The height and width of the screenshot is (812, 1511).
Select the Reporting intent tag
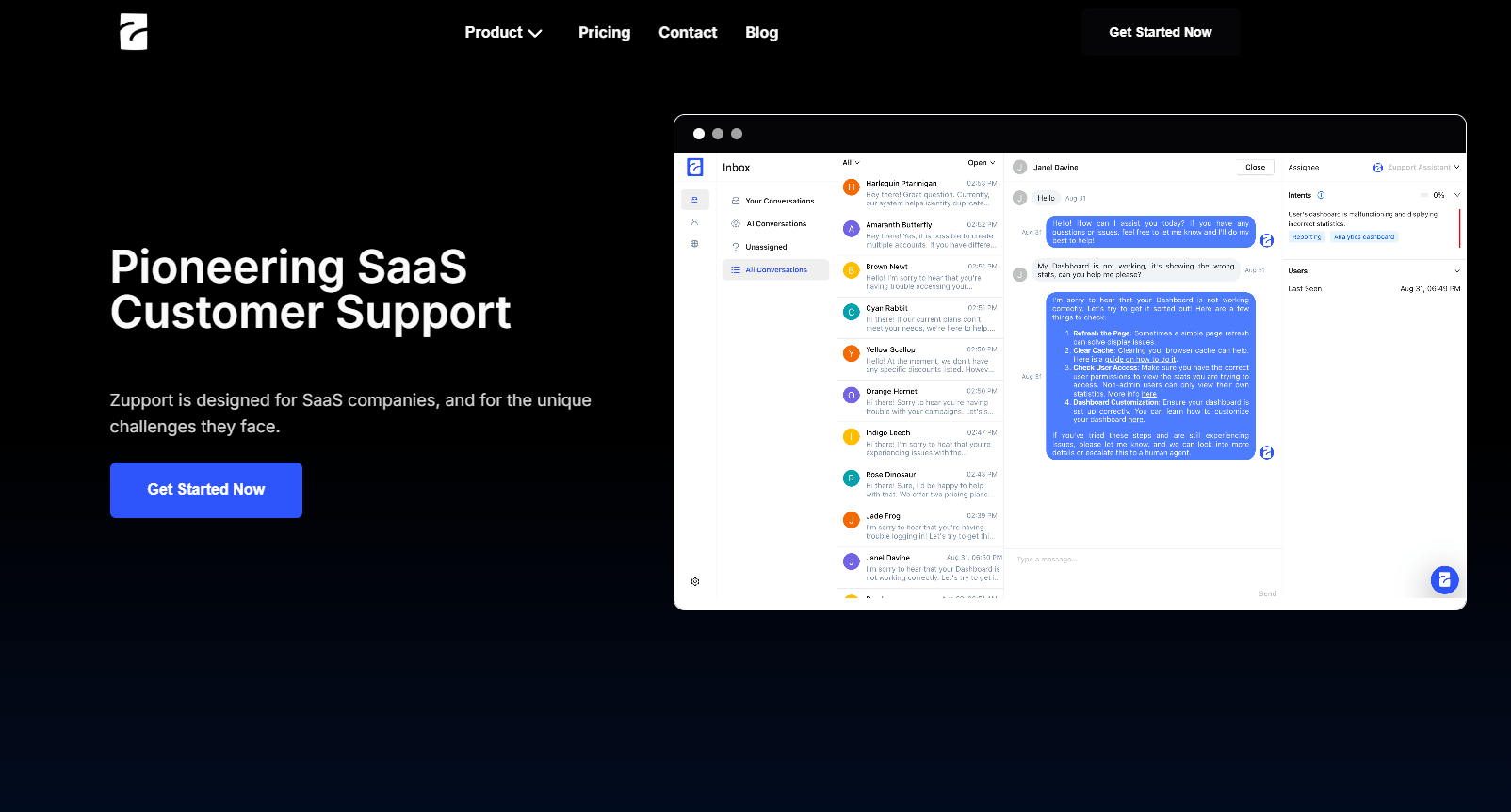click(x=1307, y=237)
